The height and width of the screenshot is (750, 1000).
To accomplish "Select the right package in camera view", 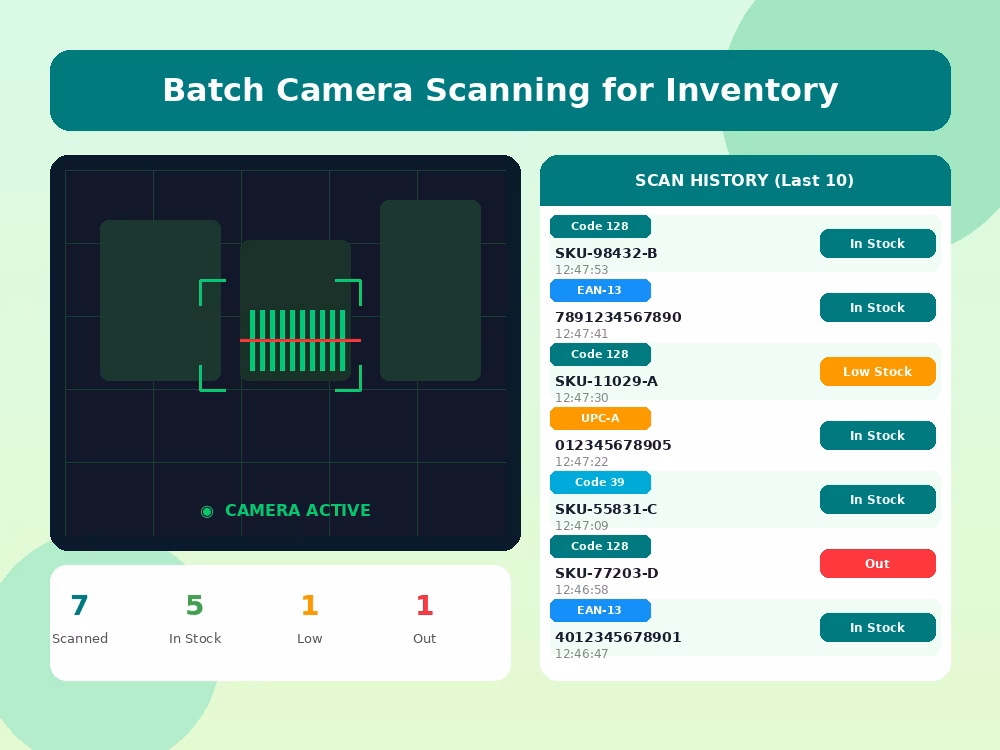I will 430,290.
